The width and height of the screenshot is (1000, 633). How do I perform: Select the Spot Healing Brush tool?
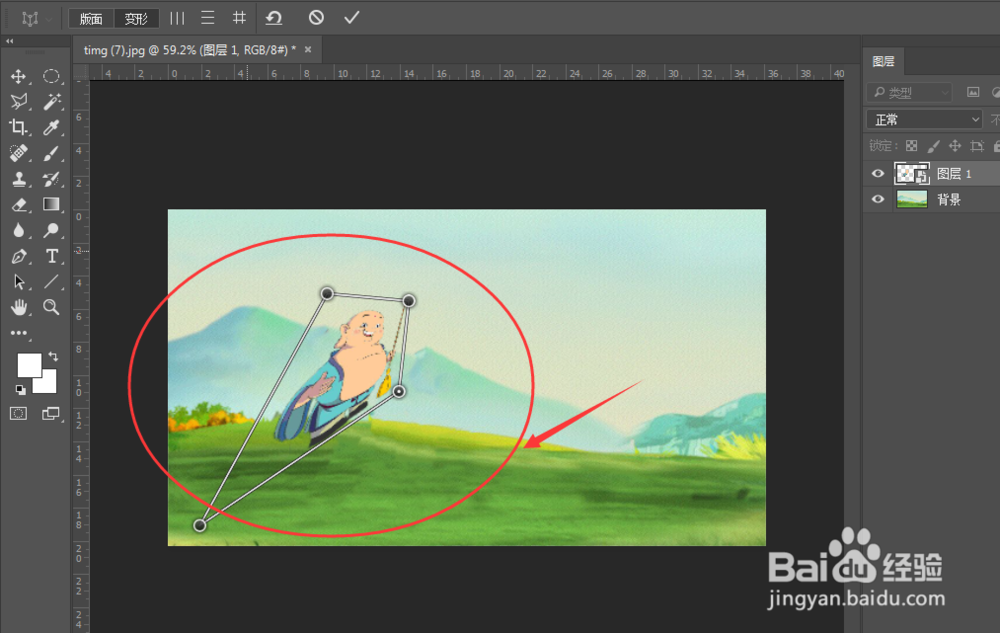[x=18, y=153]
